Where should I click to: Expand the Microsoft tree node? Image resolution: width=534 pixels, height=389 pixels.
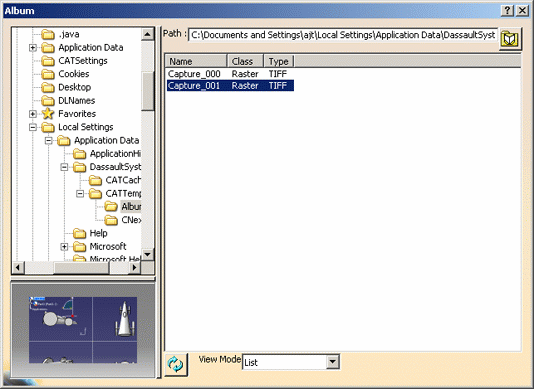pos(64,247)
